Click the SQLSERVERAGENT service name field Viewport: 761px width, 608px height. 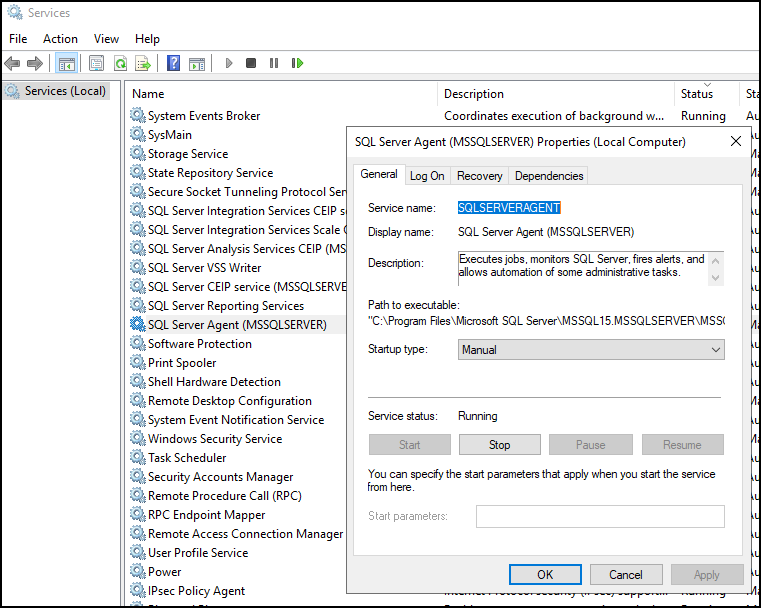pos(509,208)
